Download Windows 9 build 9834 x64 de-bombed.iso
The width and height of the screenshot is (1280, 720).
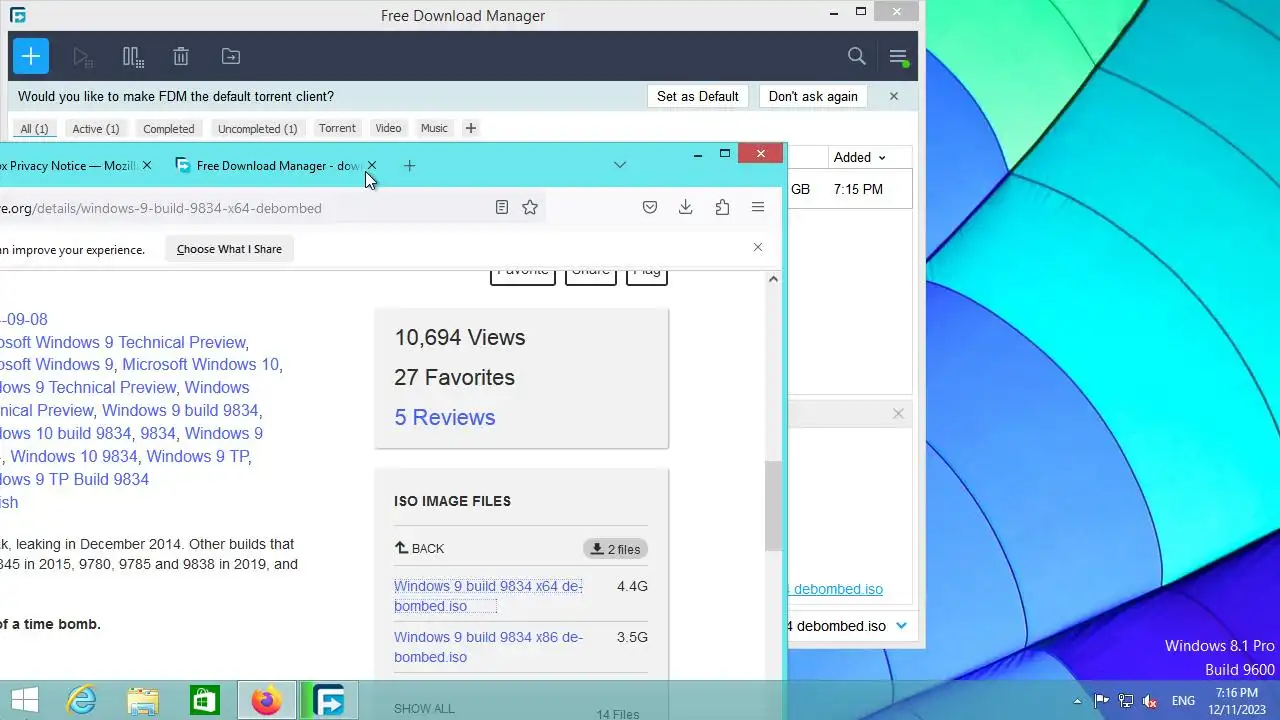pos(488,596)
